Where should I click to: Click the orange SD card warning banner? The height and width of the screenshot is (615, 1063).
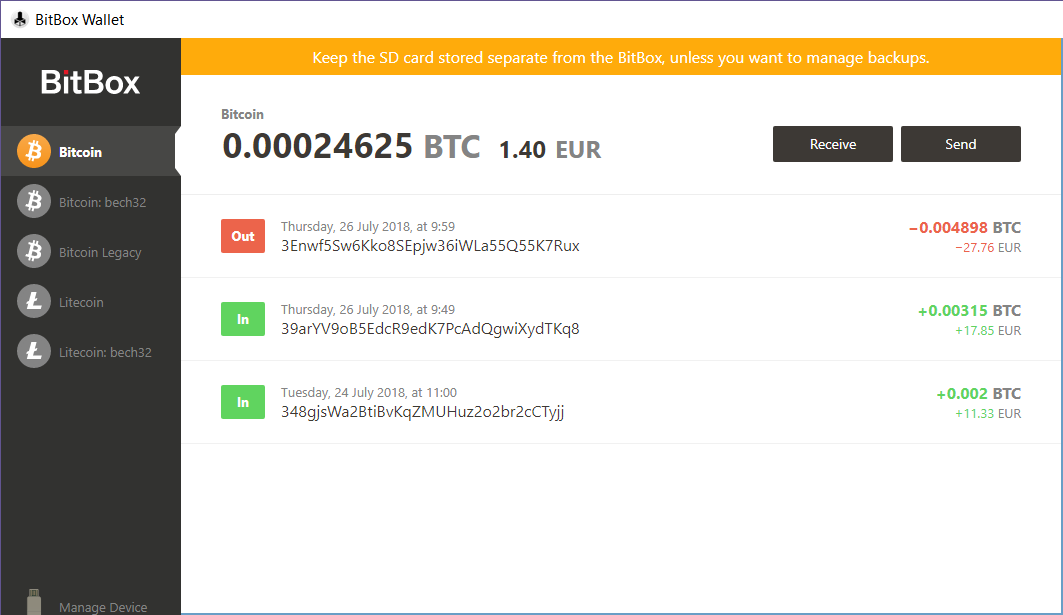coord(621,57)
